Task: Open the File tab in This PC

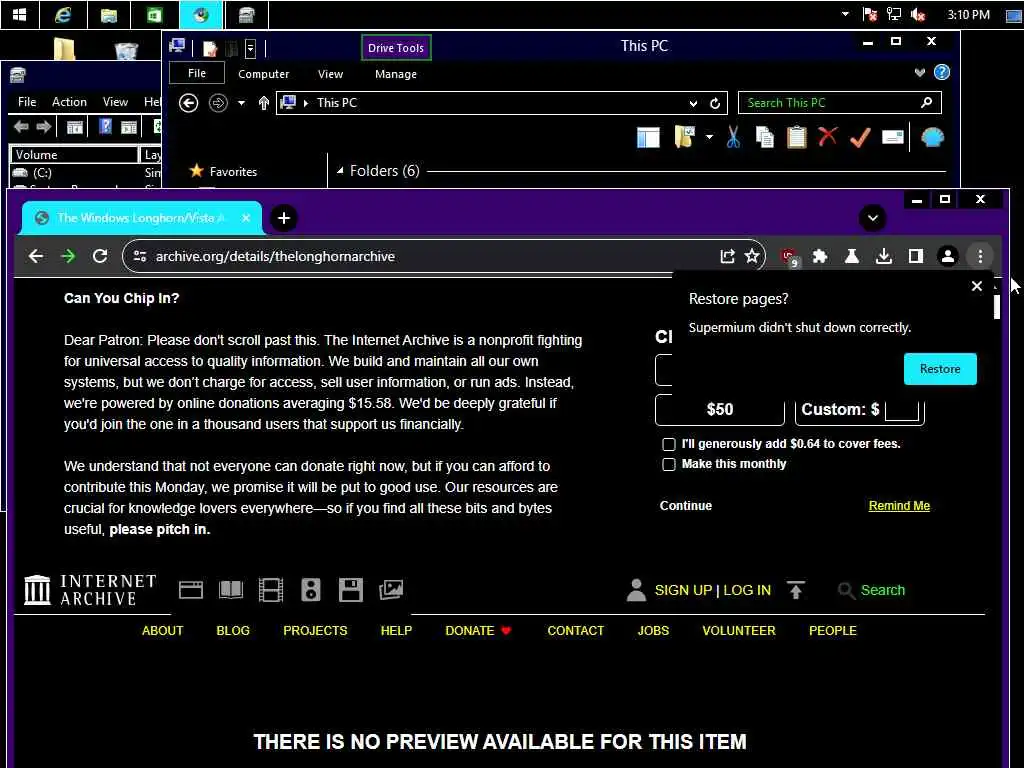Action: (x=197, y=73)
